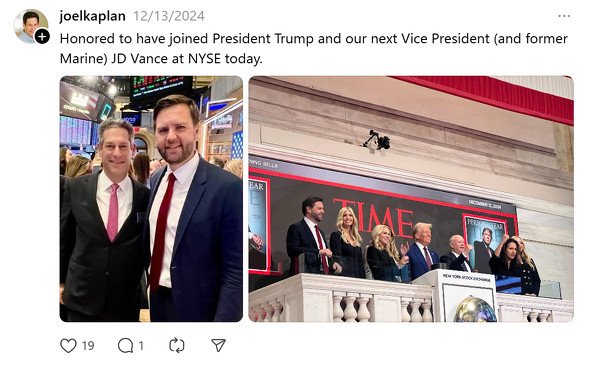View the reply count of 1
This screenshot has width=590, height=365.
141,345
